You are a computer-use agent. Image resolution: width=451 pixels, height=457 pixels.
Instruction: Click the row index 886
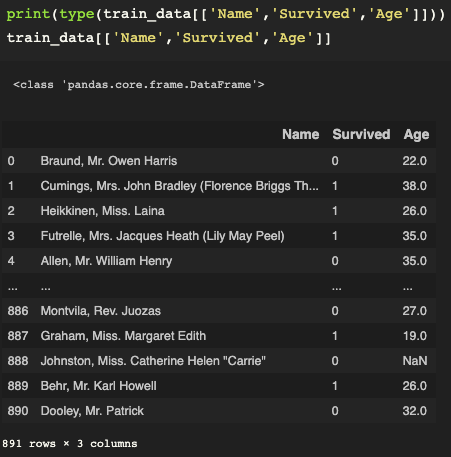[18, 311]
